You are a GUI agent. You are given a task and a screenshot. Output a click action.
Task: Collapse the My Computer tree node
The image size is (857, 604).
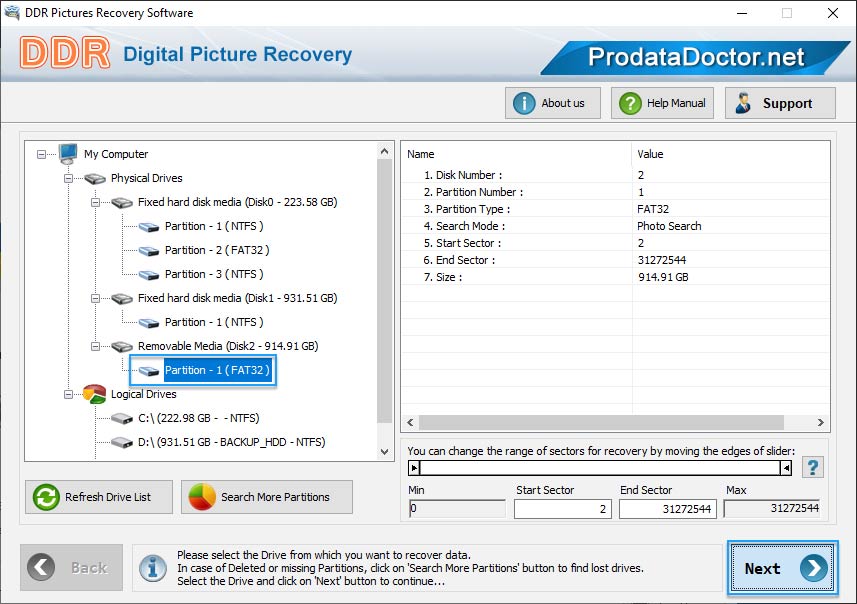[42, 155]
